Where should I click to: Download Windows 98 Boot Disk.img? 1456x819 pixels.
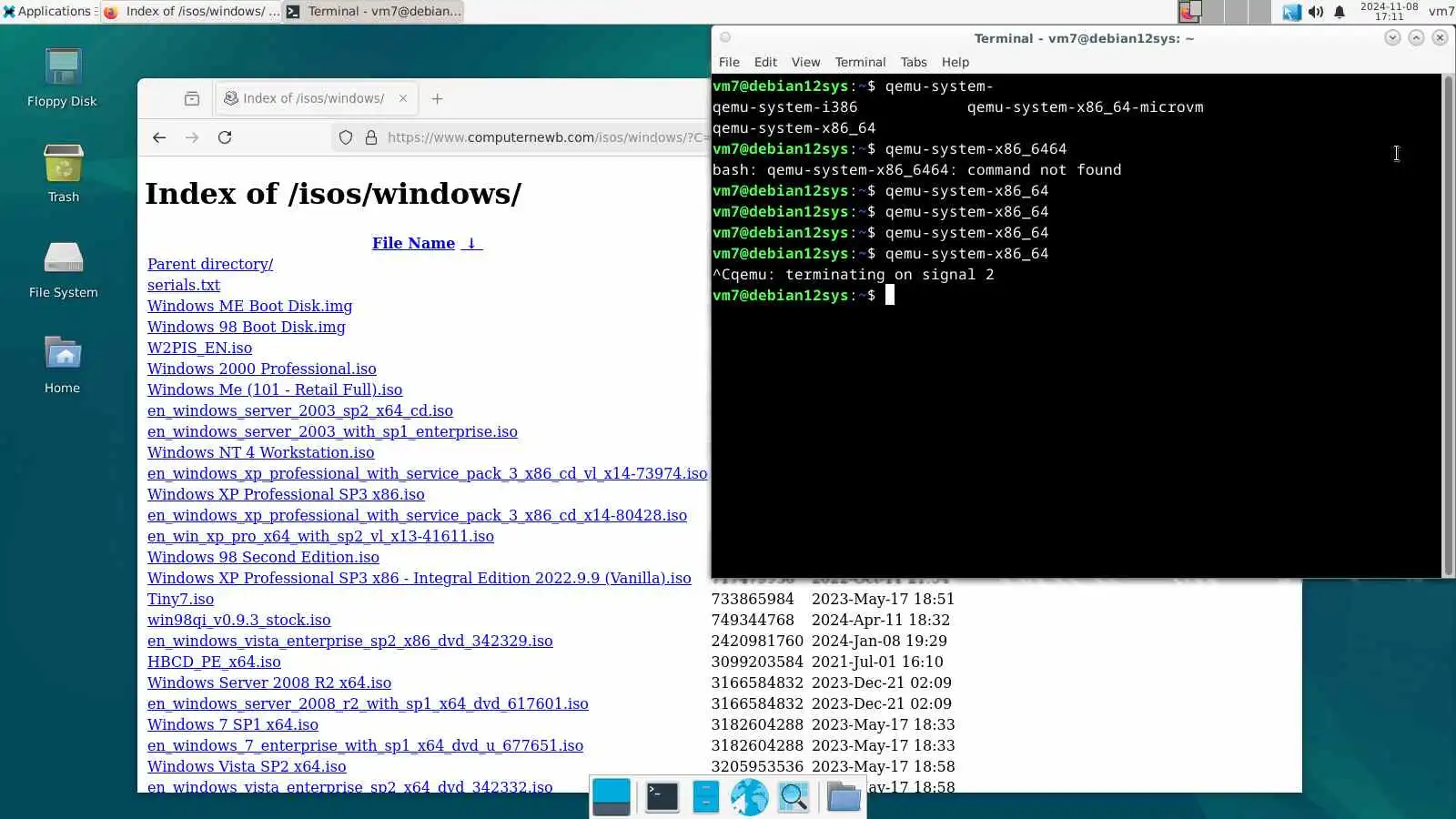(x=246, y=327)
